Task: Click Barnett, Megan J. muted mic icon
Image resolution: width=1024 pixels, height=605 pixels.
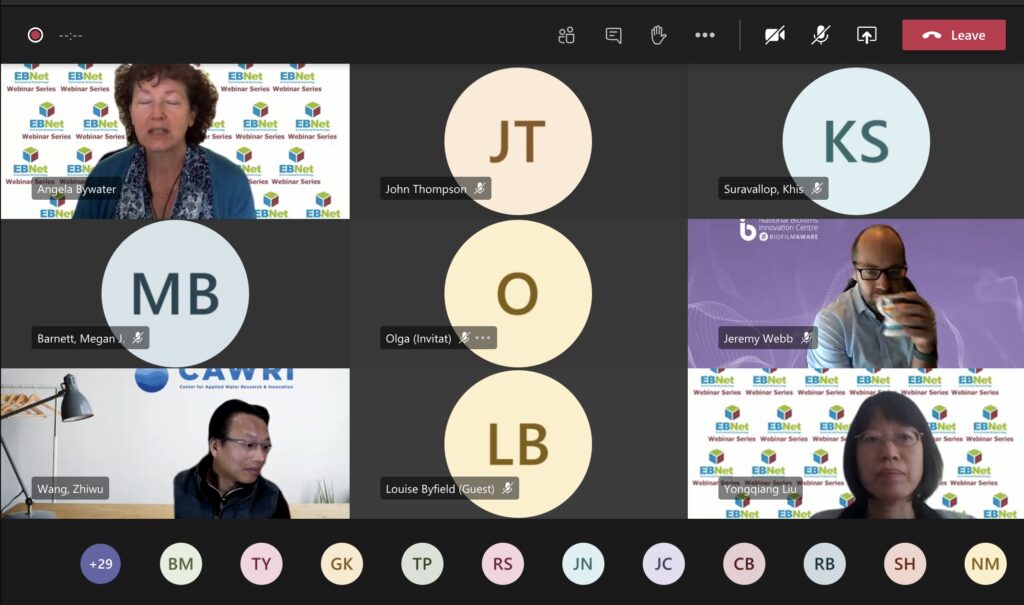Action: 138,338
